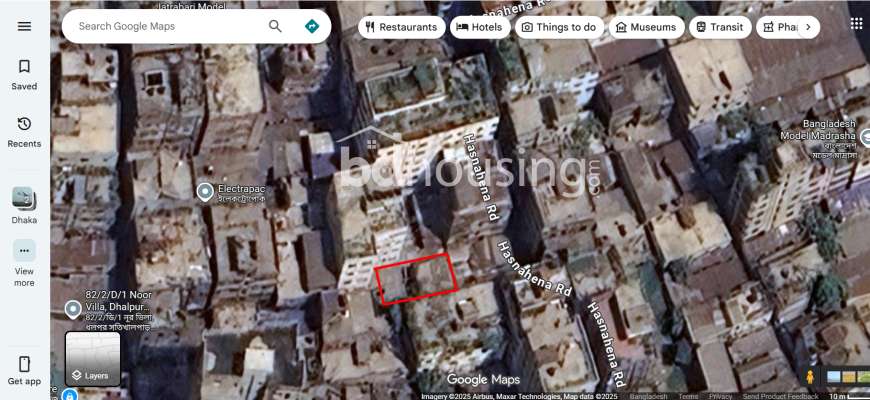Open the Saved places panel
This screenshot has width=870, height=400.
pyautogui.click(x=24, y=74)
